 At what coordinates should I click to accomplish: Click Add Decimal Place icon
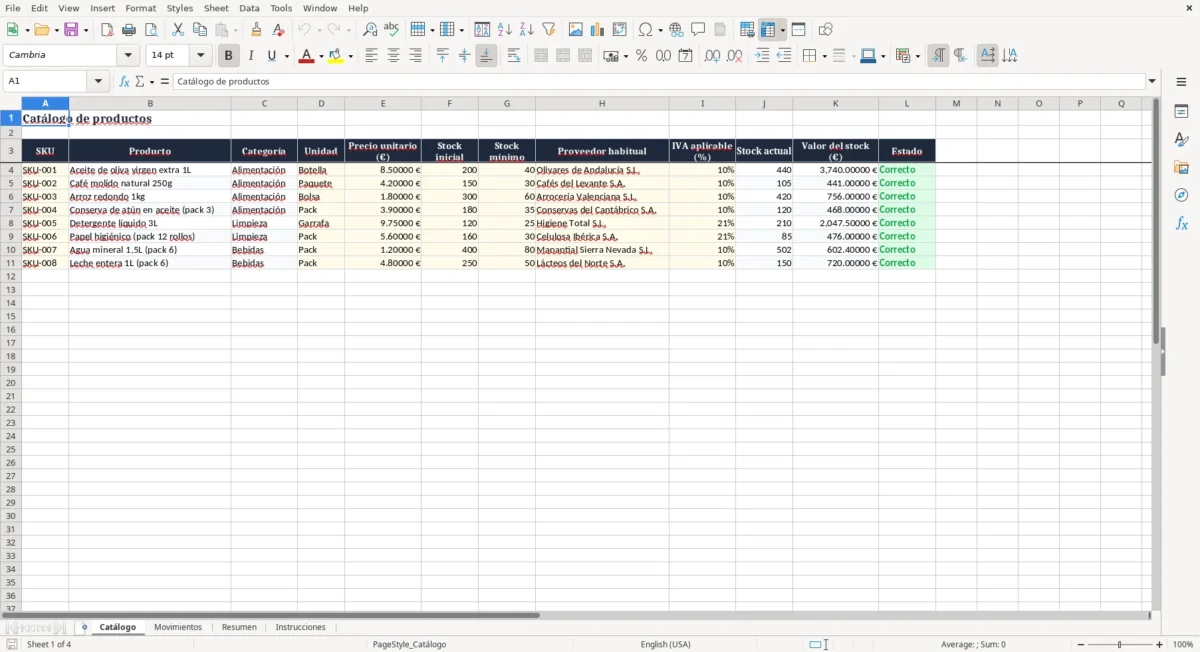point(712,56)
